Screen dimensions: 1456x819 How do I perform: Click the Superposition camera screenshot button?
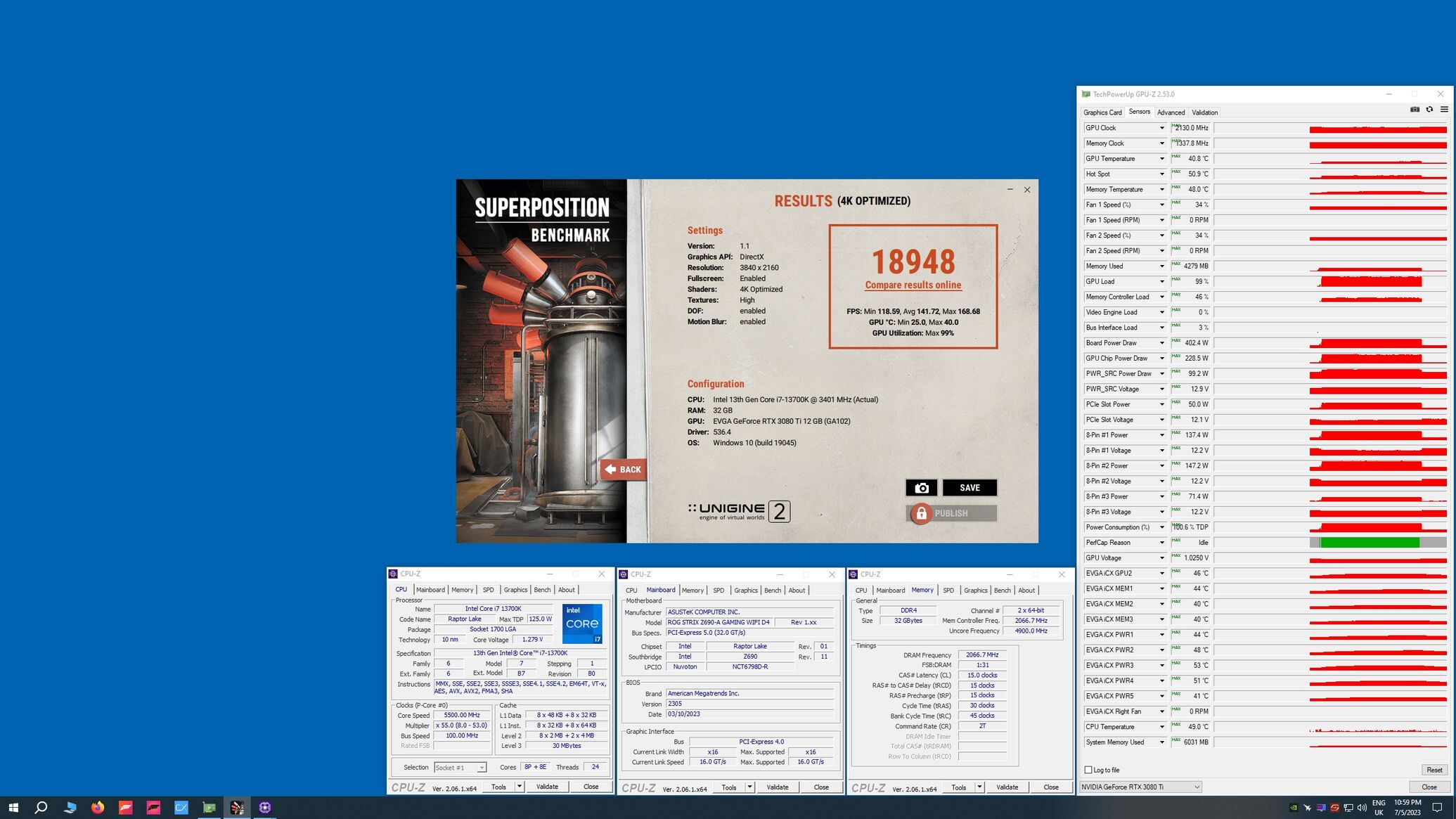tap(921, 488)
